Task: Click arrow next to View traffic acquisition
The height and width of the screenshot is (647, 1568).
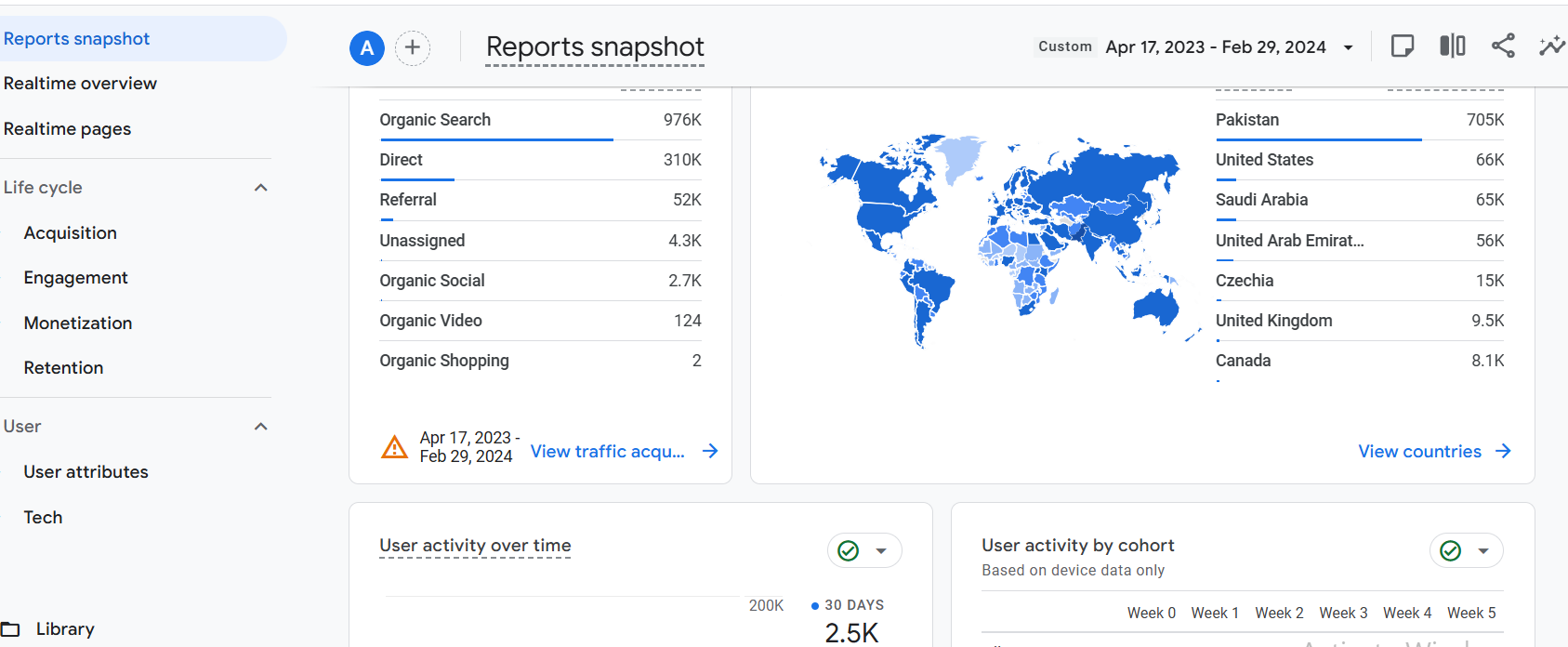Action: (710, 451)
